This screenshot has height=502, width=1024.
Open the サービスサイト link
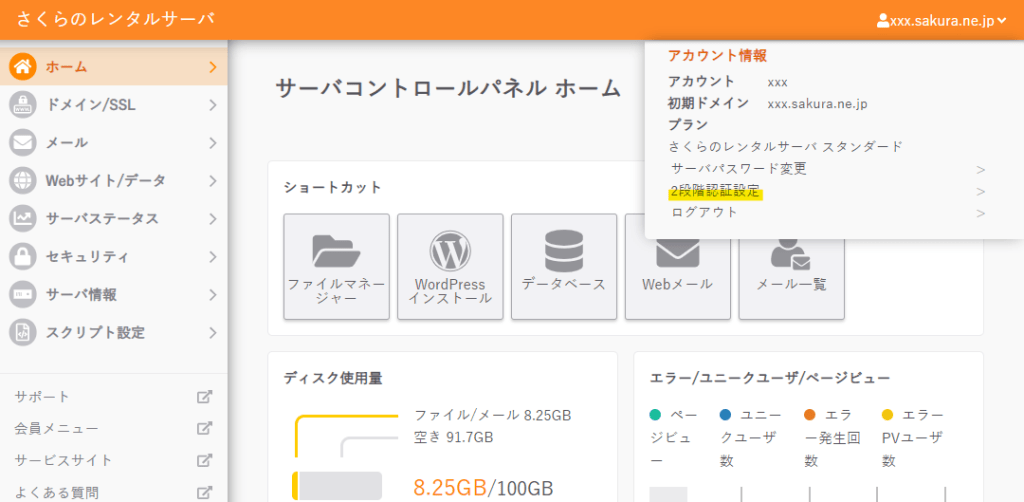click(63, 460)
